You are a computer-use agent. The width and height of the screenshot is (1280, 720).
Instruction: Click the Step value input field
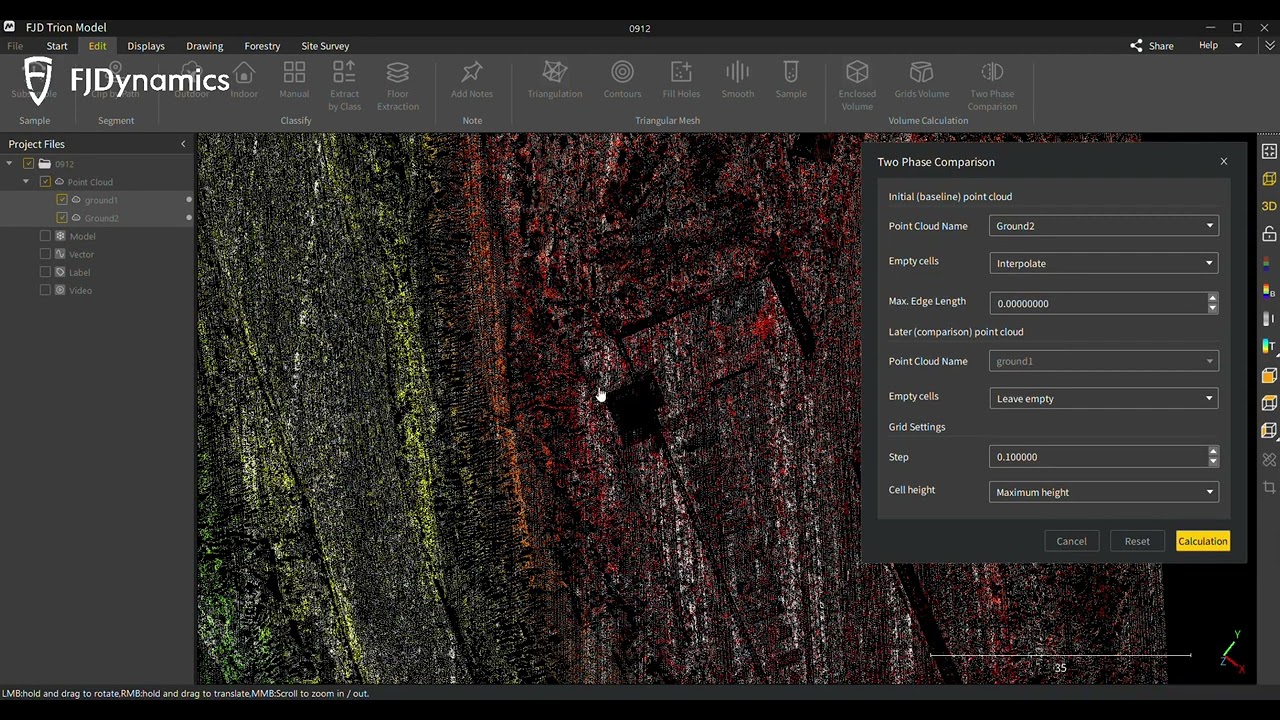(x=1098, y=457)
